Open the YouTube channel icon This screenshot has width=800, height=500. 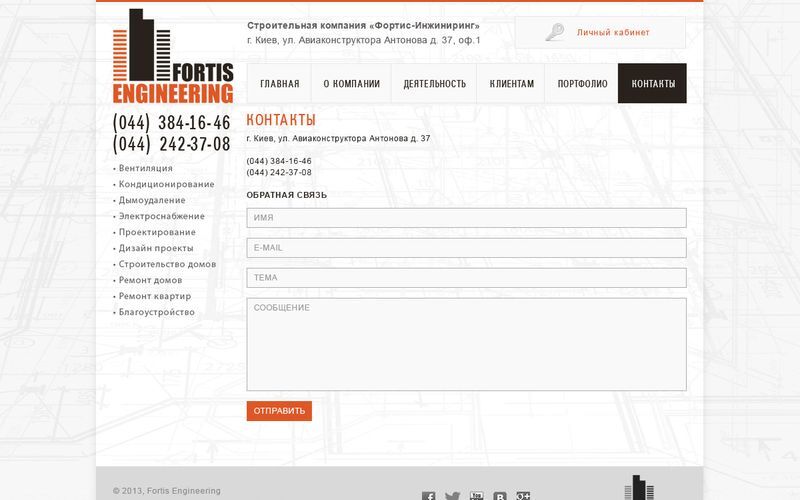[476, 496]
